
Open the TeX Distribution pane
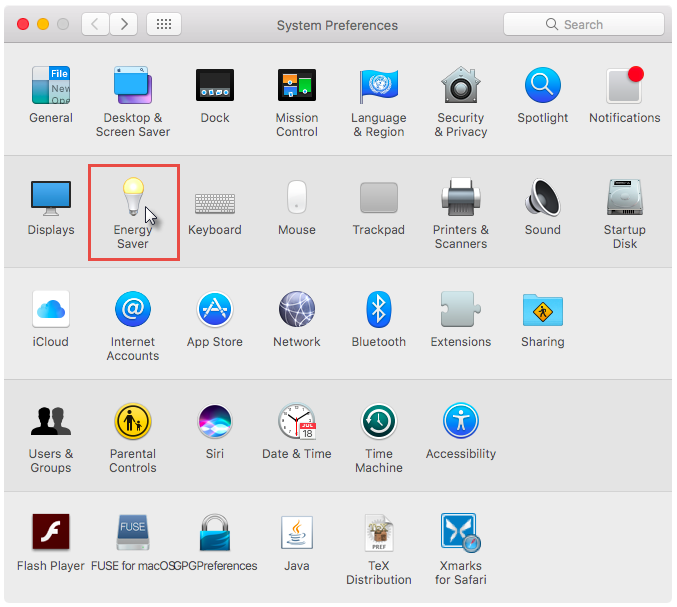pos(379,534)
